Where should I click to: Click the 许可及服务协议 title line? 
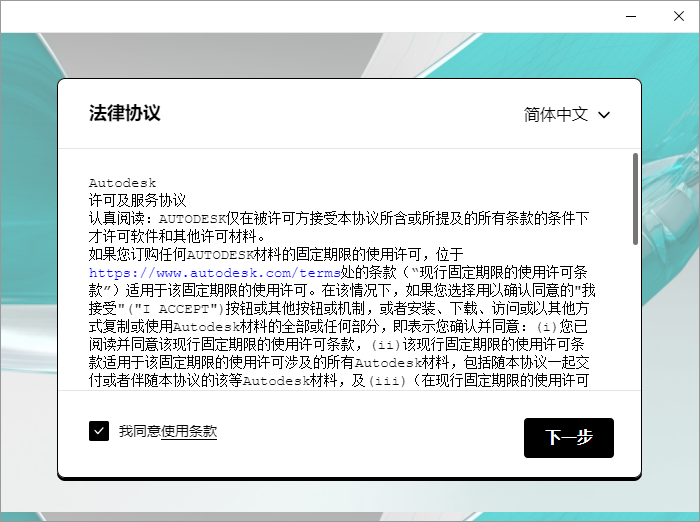(x=137, y=200)
